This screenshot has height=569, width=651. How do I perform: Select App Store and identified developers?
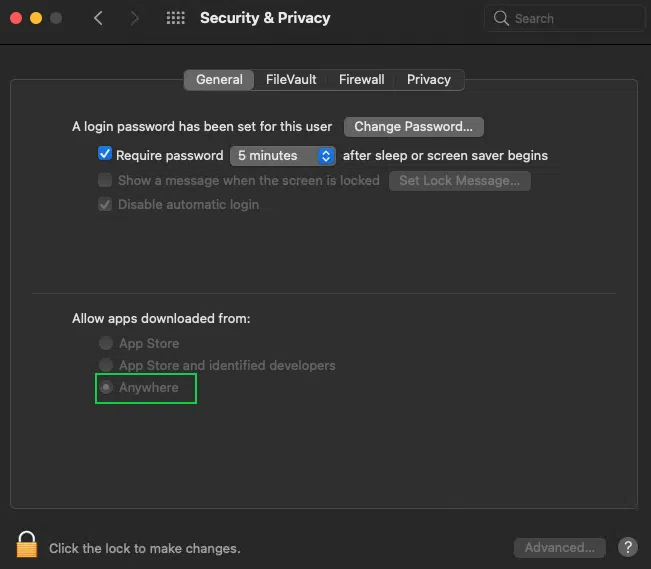[106, 365]
